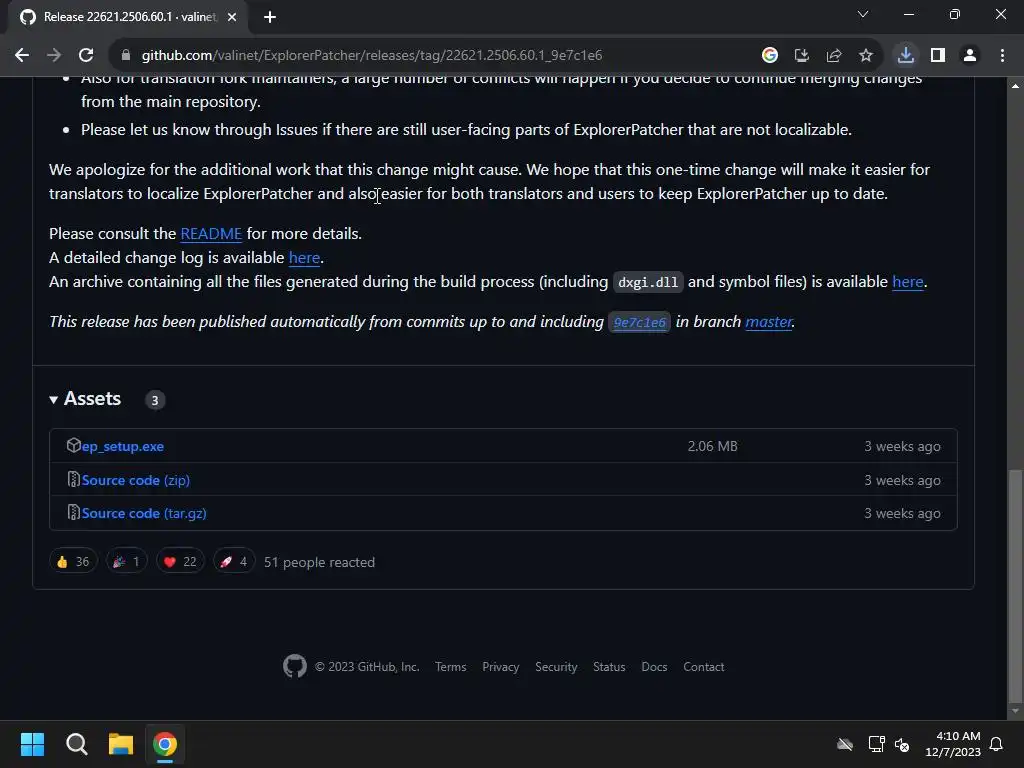
Task: Toggle rocket reaction with 4
Action: pyautogui.click(x=234, y=562)
